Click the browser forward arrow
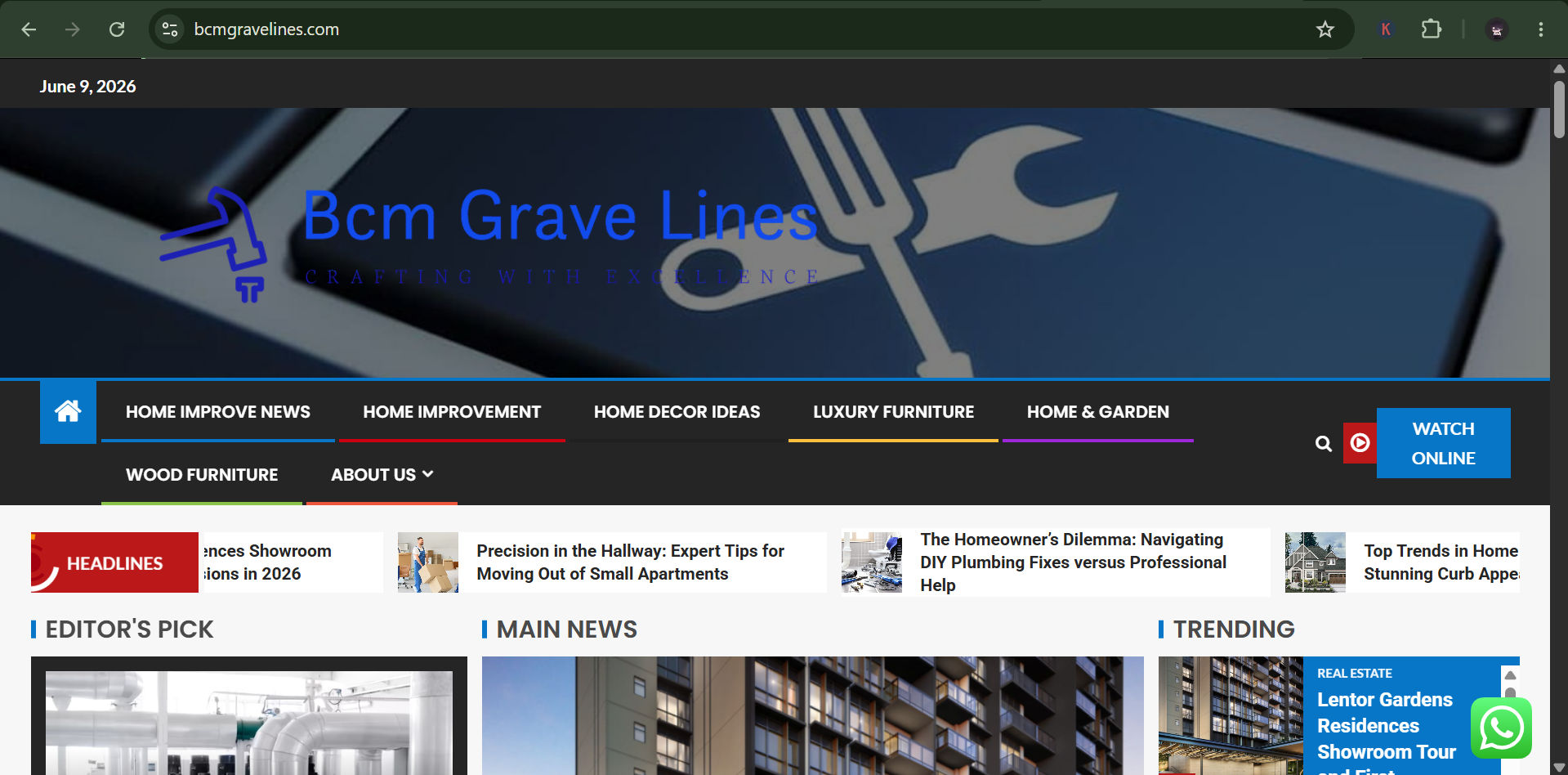This screenshot has width=1568, height=775. point(73,29)
